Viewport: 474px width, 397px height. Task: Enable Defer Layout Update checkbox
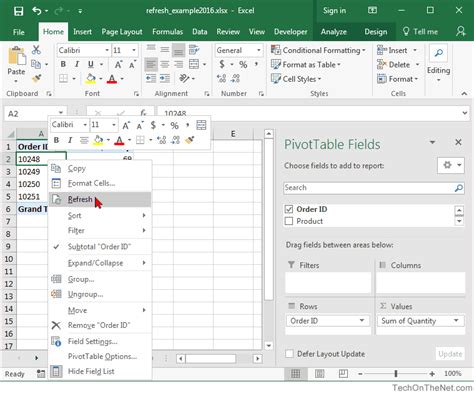(x=289, y=354)
